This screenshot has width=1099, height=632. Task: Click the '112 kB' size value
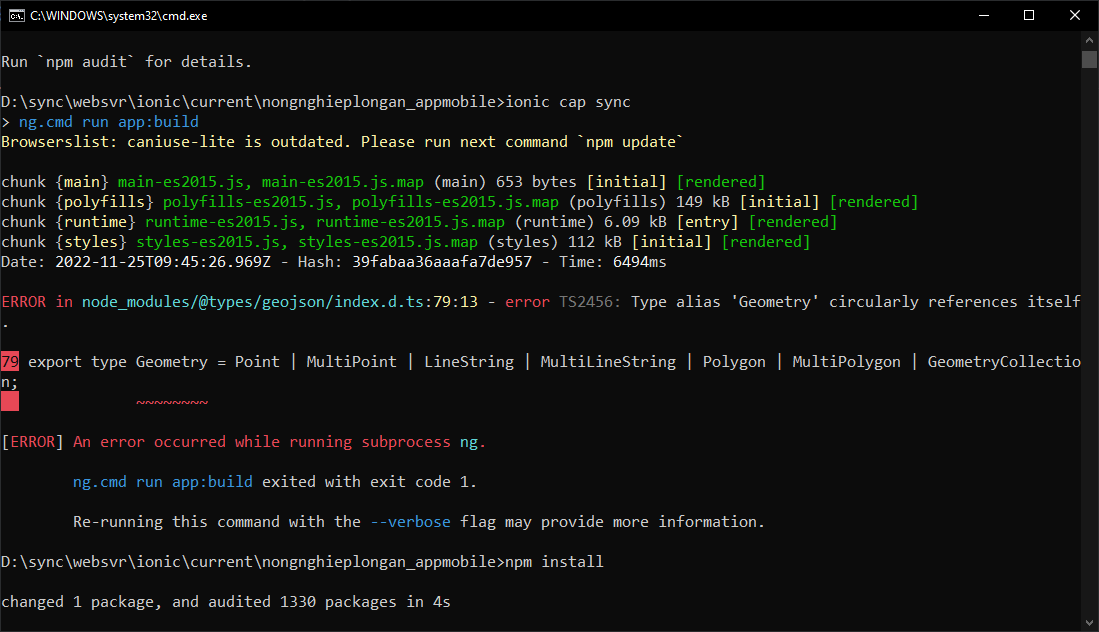point(594,242)
